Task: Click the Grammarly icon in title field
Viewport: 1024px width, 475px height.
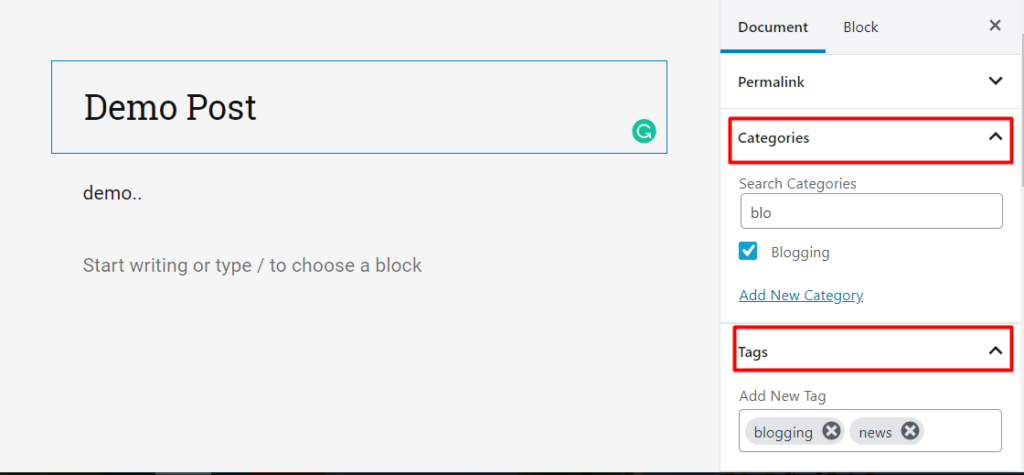Action: click(644, 131)
